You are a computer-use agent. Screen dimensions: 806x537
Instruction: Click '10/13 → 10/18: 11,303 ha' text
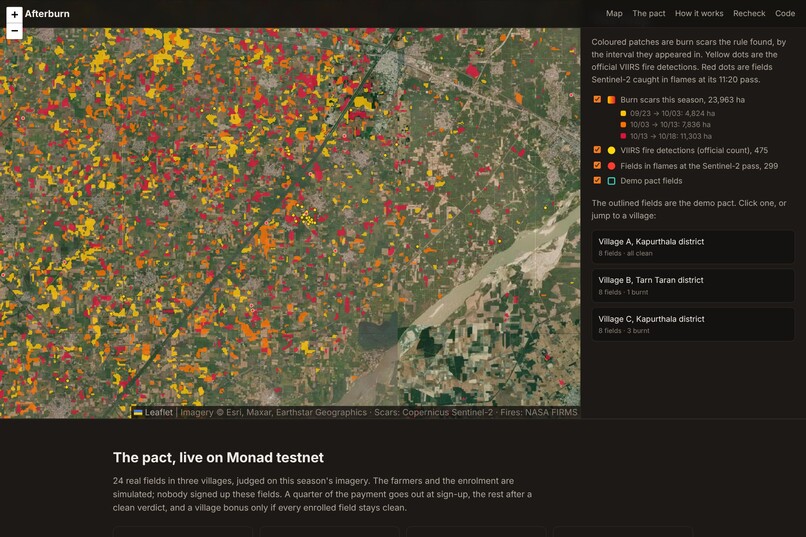671,136
